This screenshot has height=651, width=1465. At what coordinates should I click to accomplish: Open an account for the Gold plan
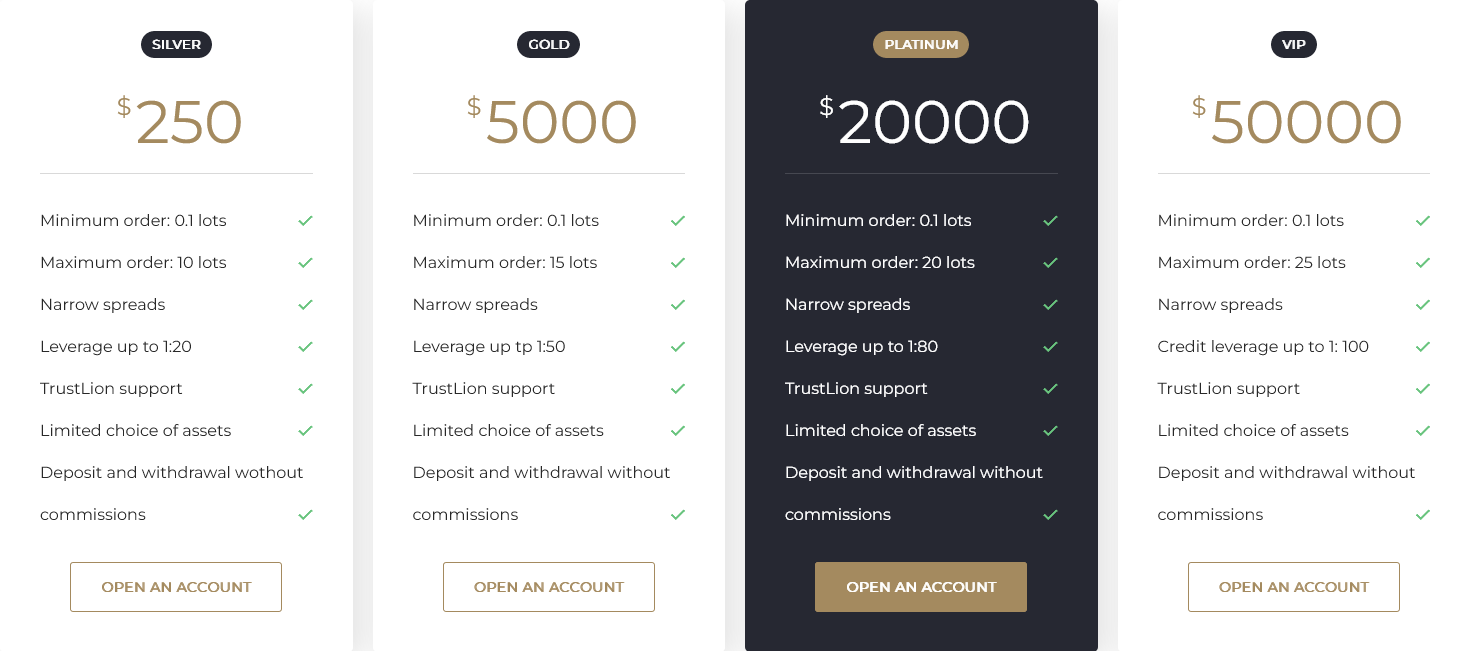549,587
